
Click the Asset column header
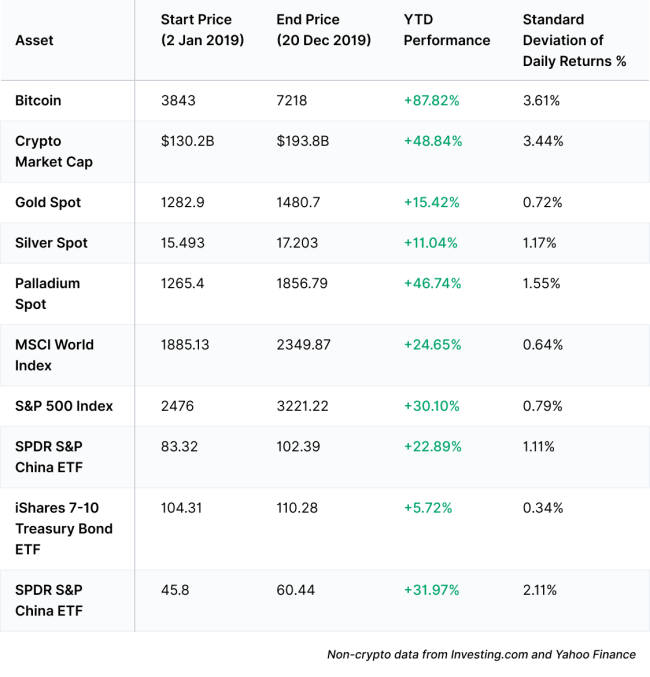click(x=35, y=40)
